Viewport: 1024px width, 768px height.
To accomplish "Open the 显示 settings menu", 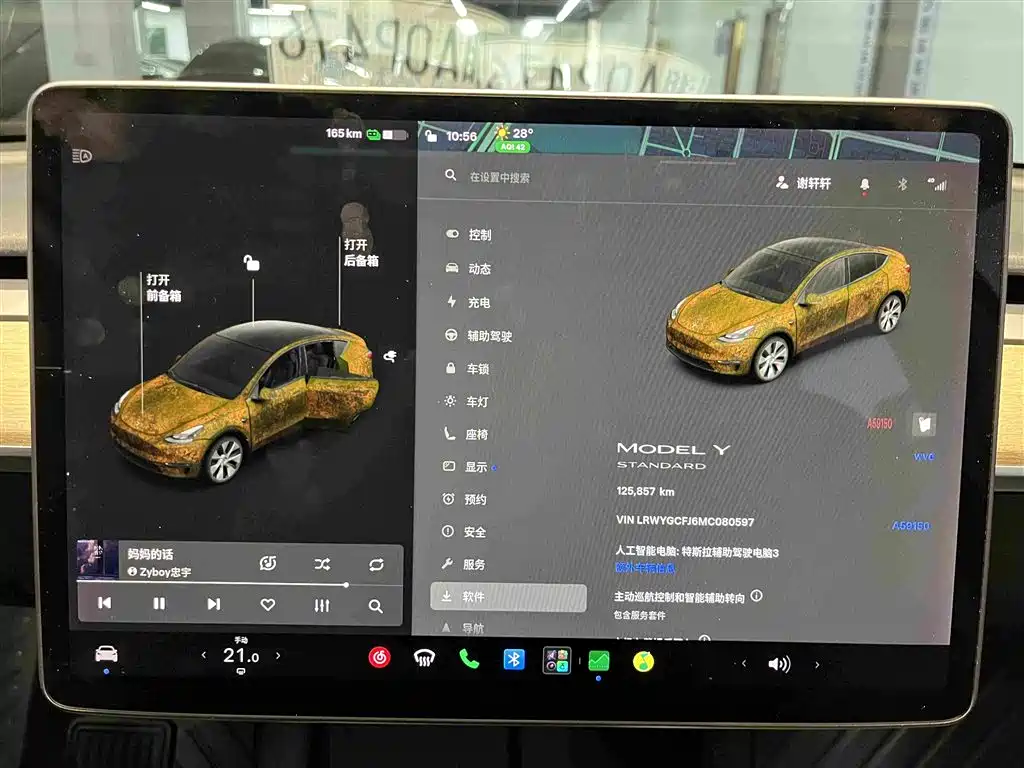I will tap(465, 467).
